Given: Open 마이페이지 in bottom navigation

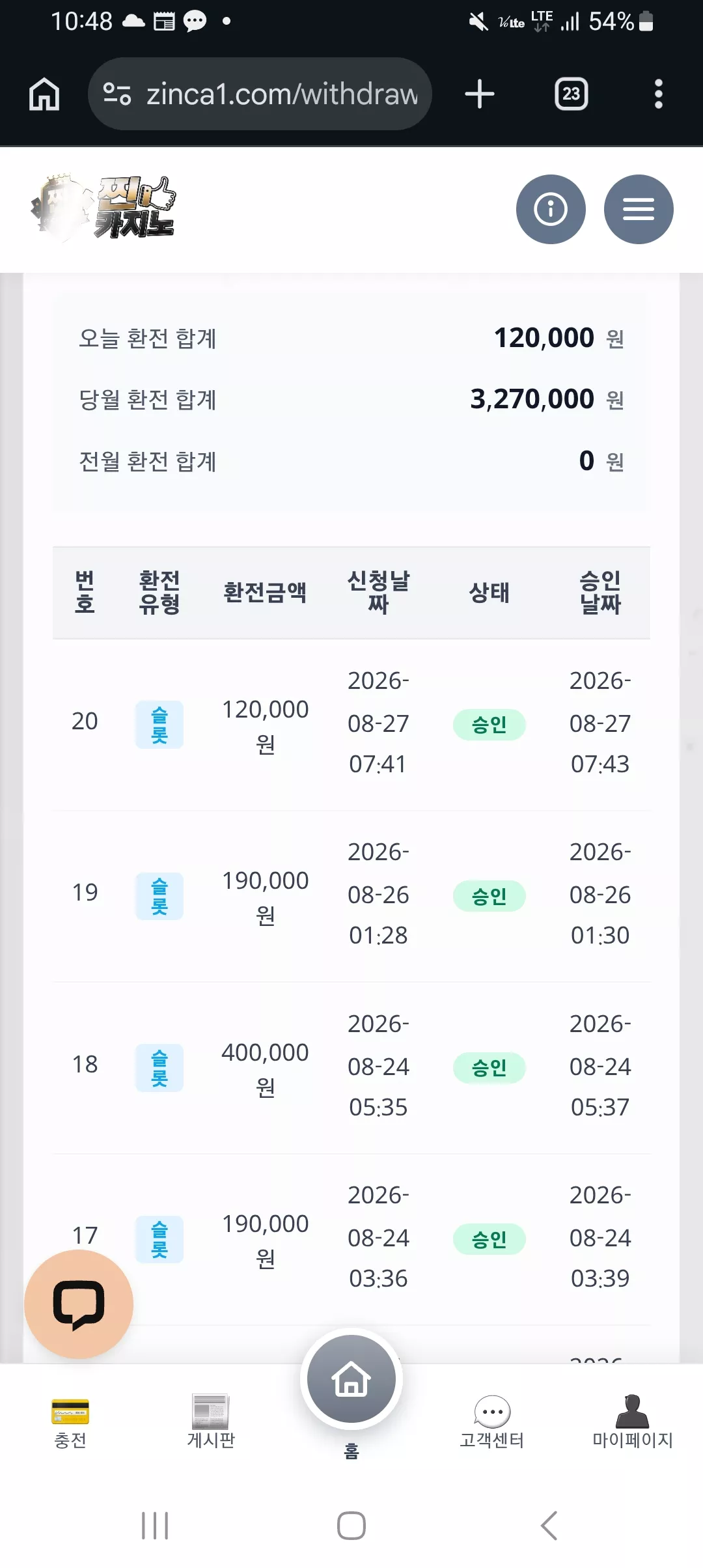Looking at the screenshot, I should tap(633, 1423).
